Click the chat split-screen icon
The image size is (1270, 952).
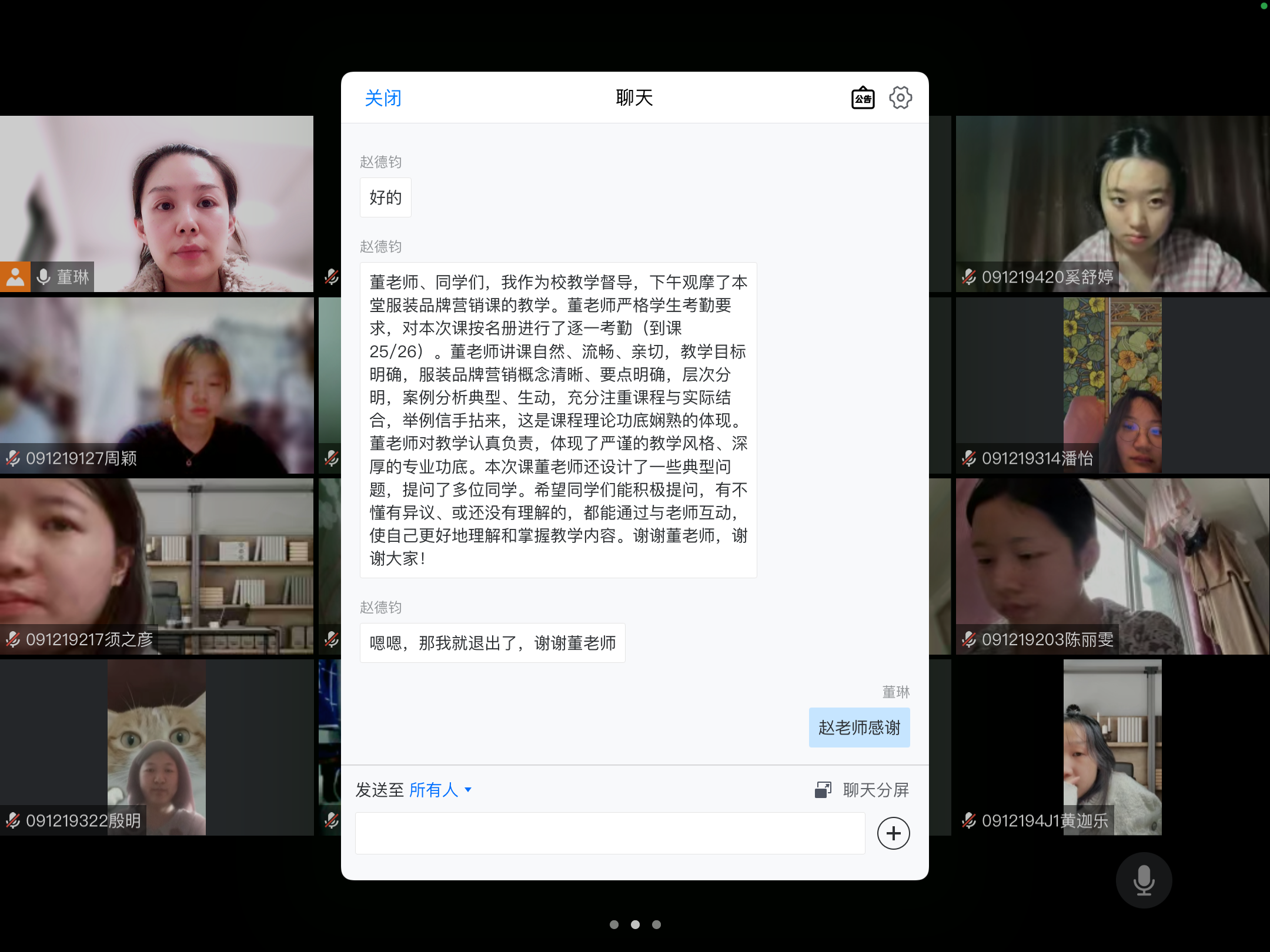[x=823, y=790]
